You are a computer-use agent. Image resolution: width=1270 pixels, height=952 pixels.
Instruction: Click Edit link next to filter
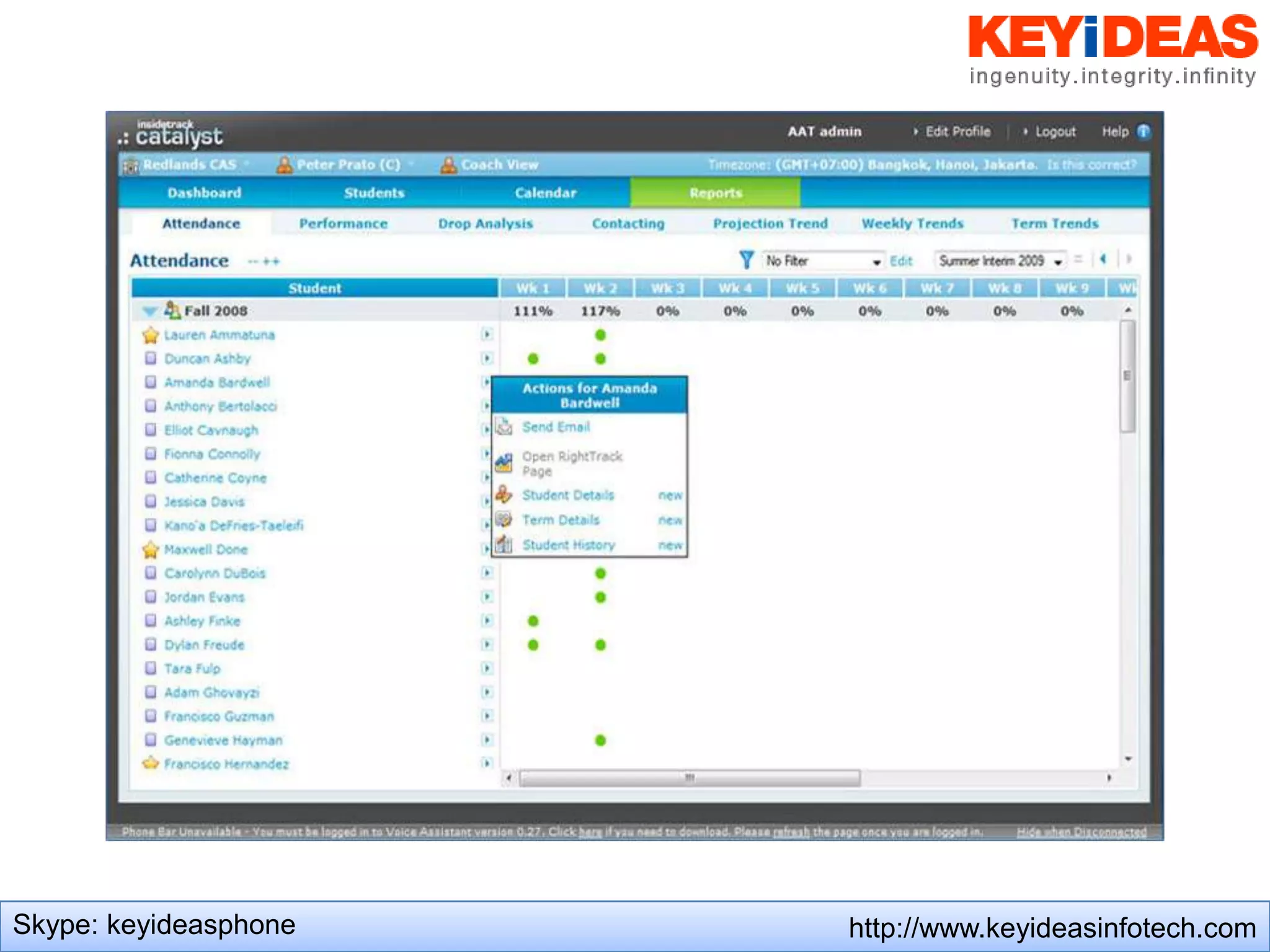coord(901,261)
